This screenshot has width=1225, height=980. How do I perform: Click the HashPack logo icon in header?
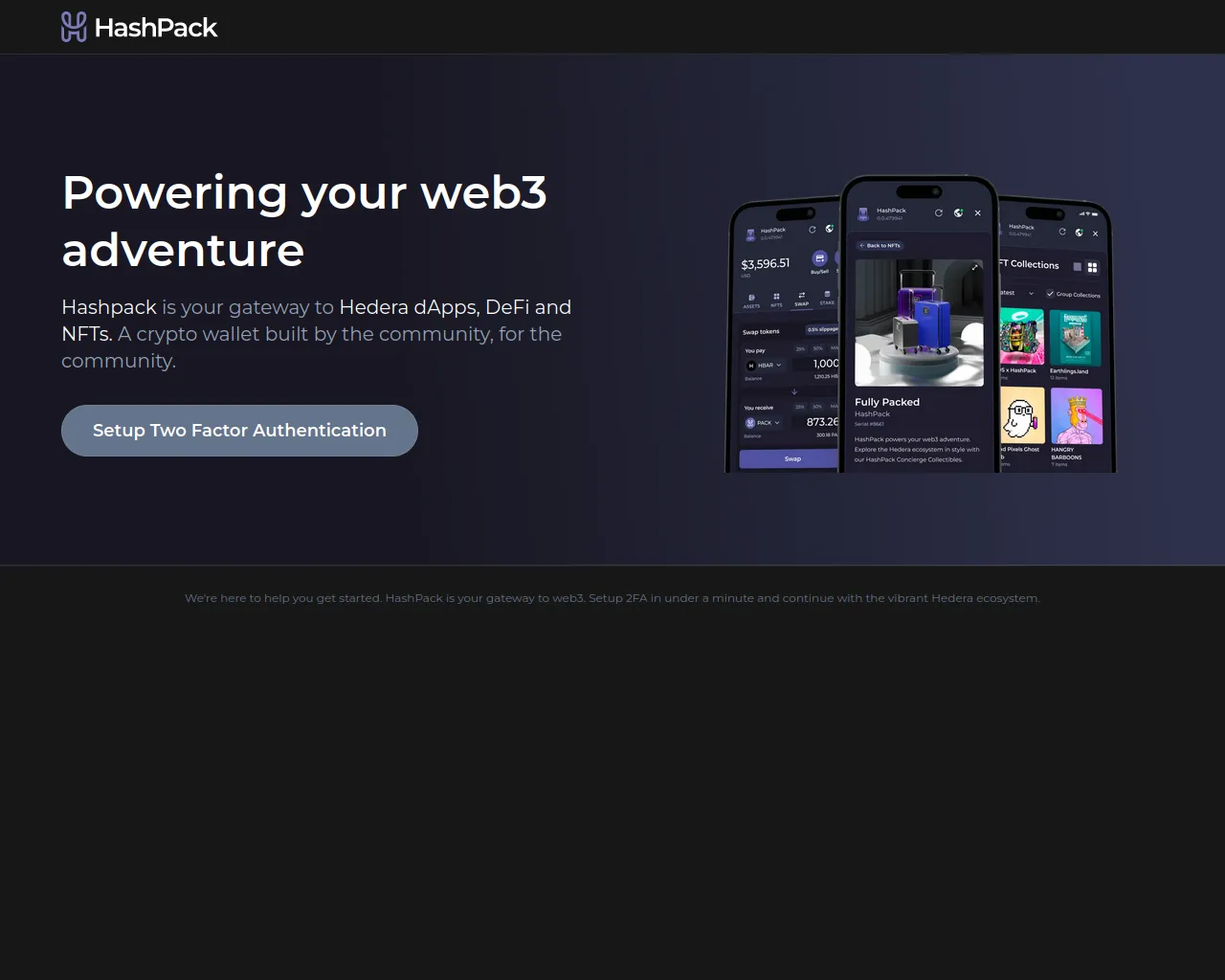coord(74,27)
